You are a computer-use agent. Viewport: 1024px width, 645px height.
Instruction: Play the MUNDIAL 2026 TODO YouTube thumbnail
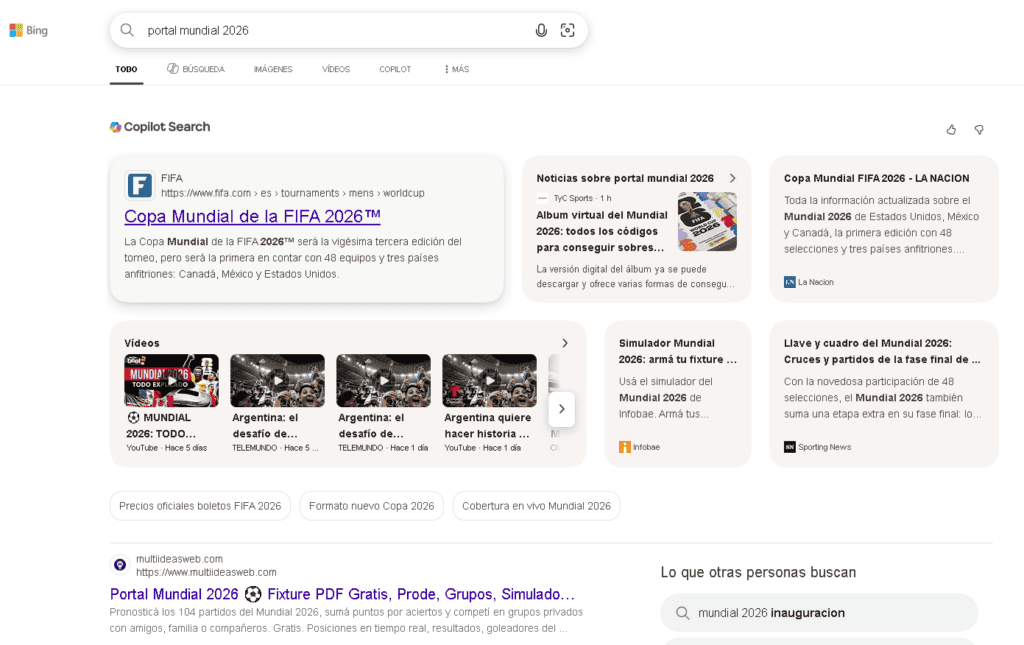coord(171,380)
